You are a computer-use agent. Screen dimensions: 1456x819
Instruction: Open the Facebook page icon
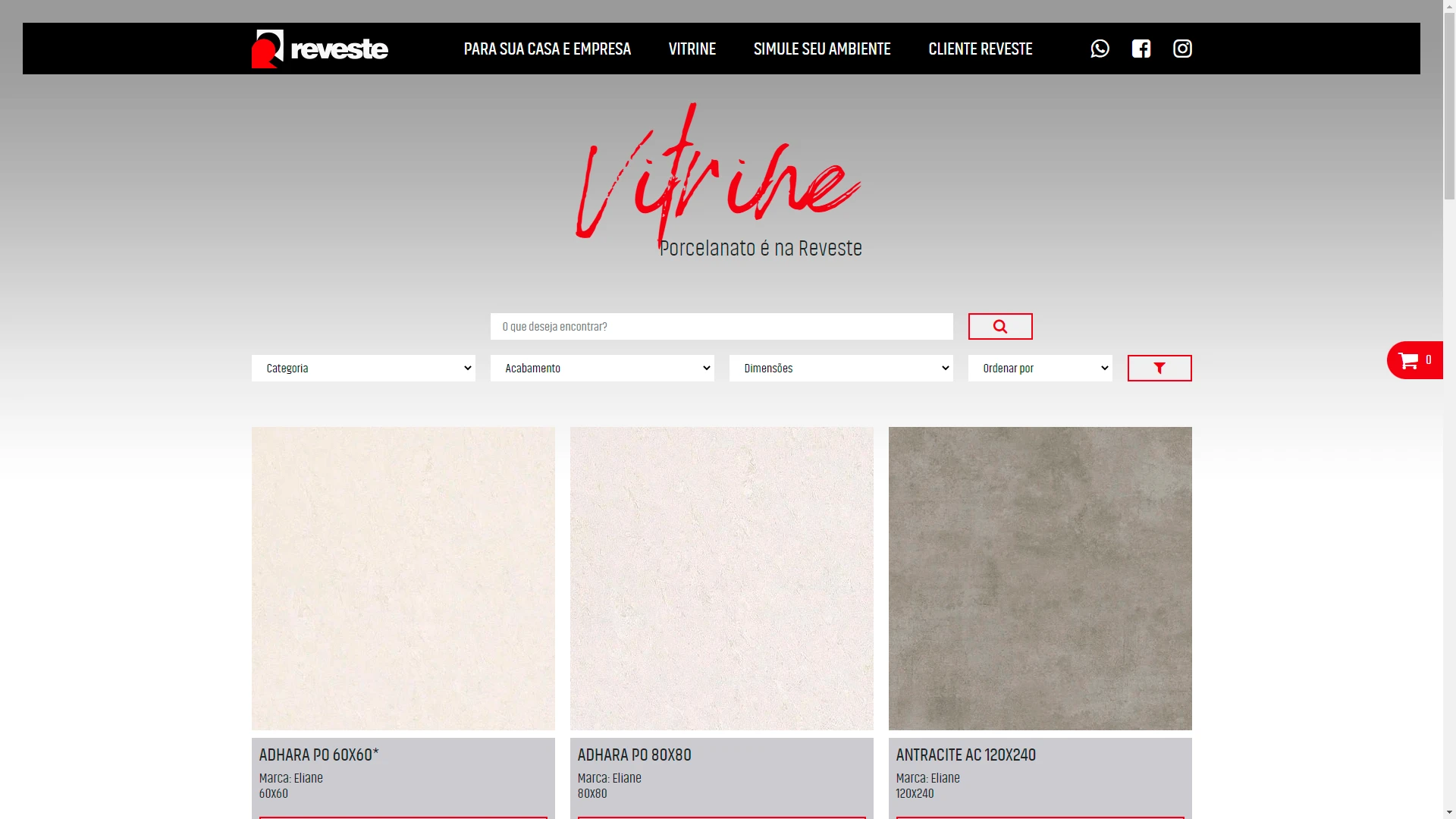(1141, 49)
